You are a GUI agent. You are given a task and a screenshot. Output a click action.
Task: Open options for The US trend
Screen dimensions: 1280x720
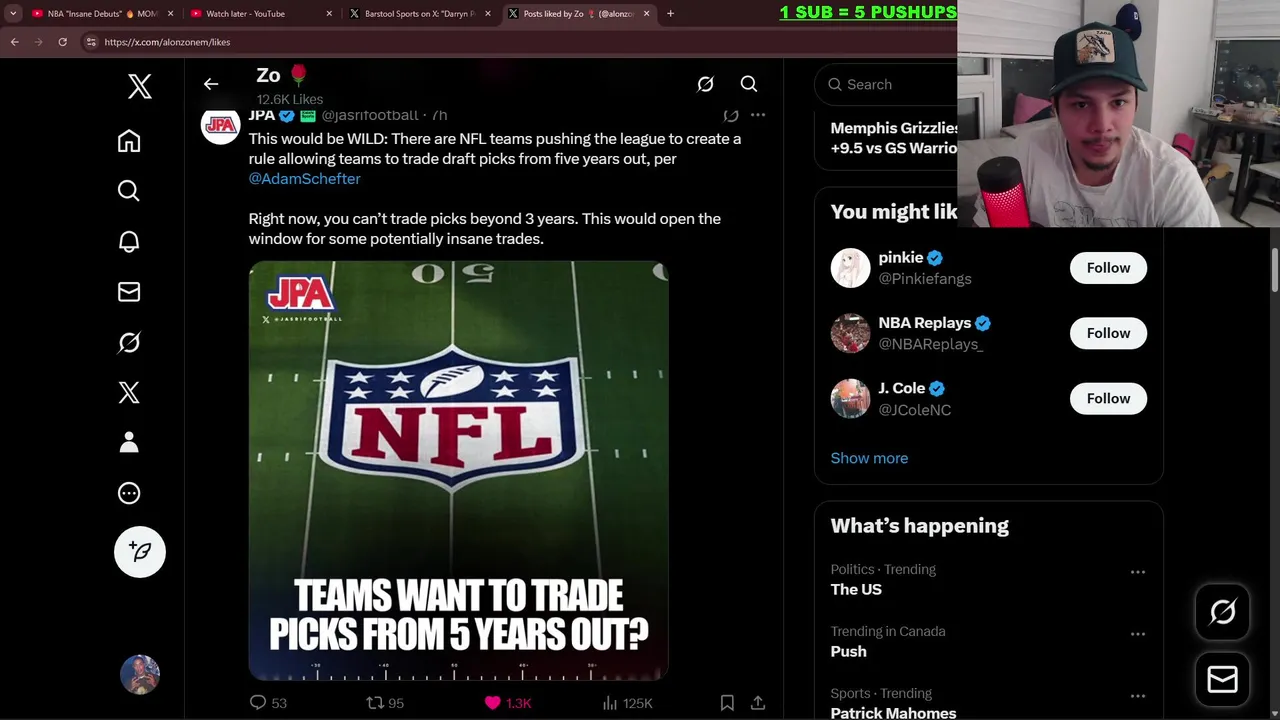(x=1137, y=572)
